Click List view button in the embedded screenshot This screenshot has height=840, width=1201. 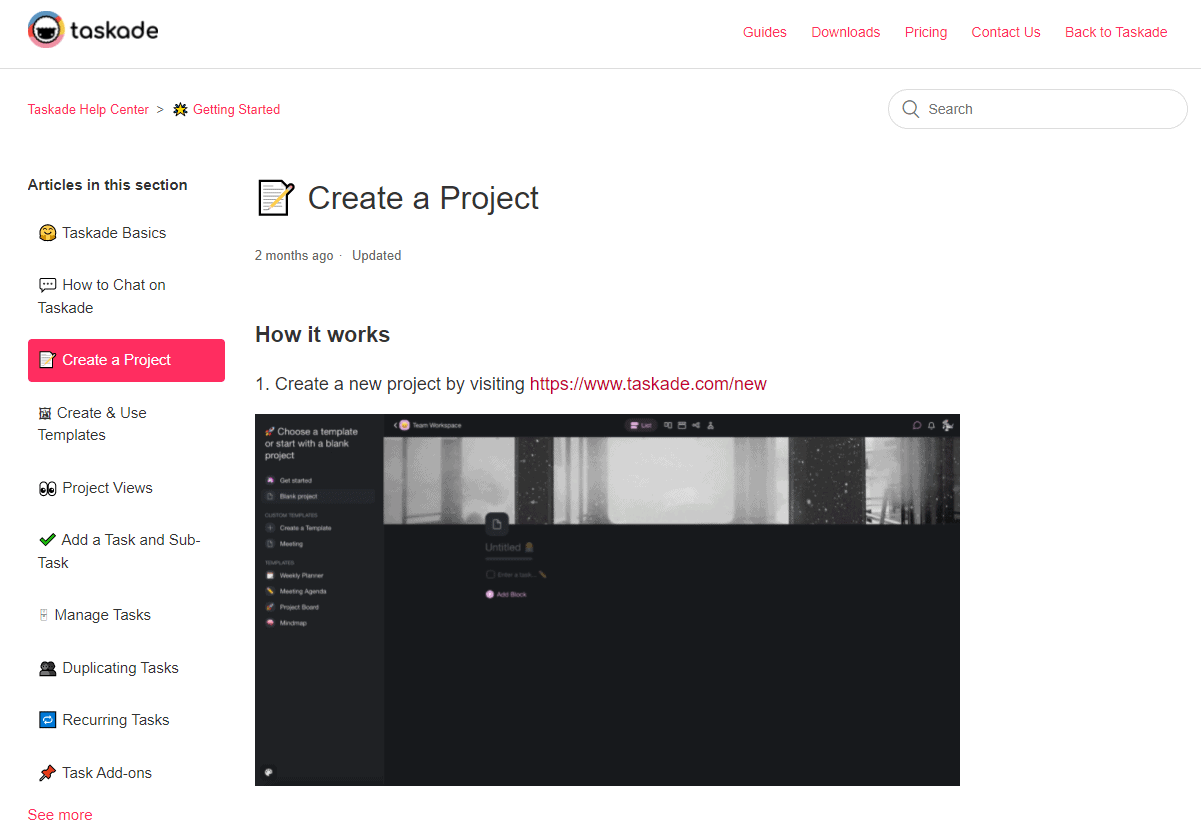(x=641, y=425)
